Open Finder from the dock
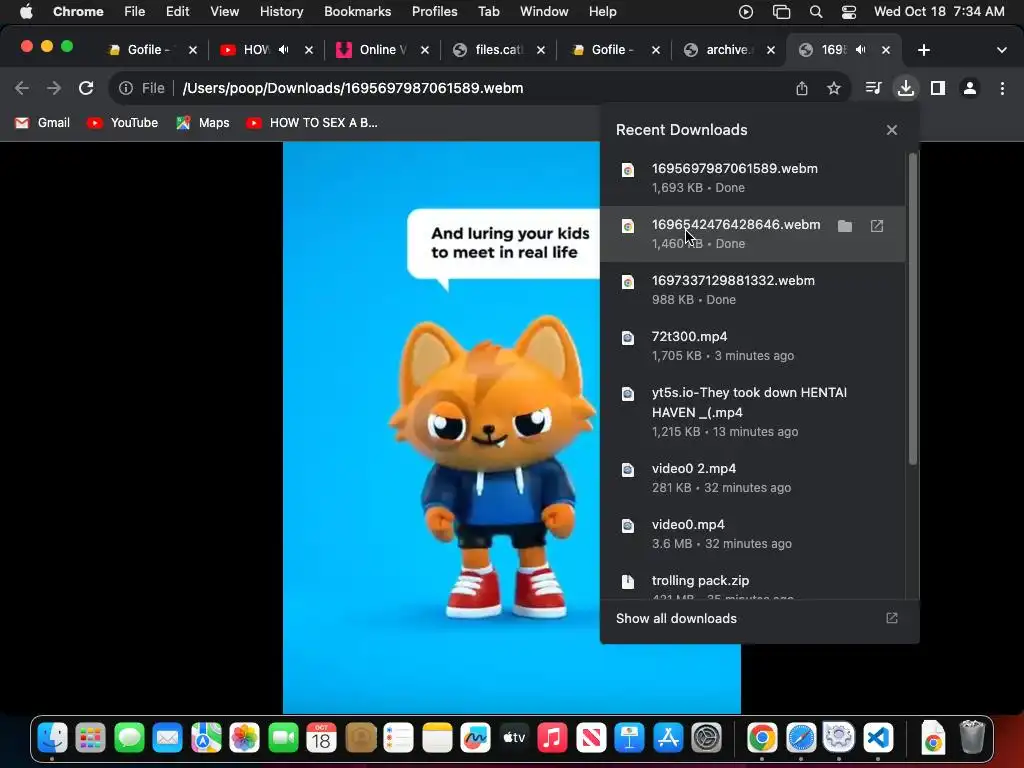The image size is (1024, 768). coord(52,738)
